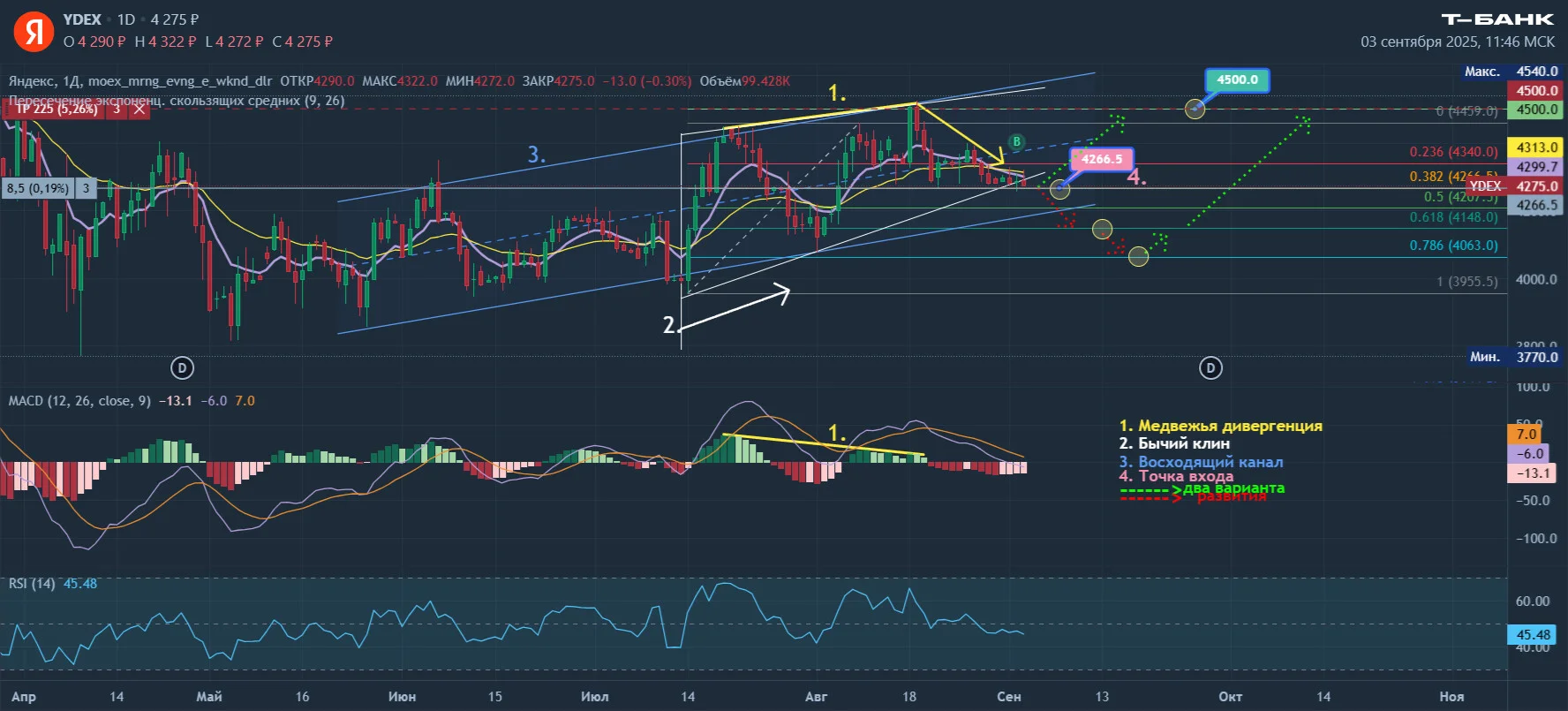Click the Сен label on the time axis
Screen dimensions: 1568x711
pyautogui.click(x=1009, y=697)
